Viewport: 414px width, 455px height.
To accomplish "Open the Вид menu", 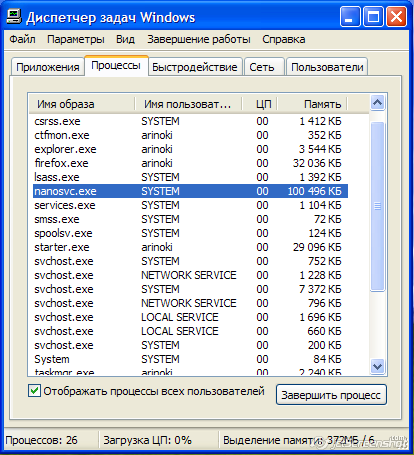I will (125, 39).
